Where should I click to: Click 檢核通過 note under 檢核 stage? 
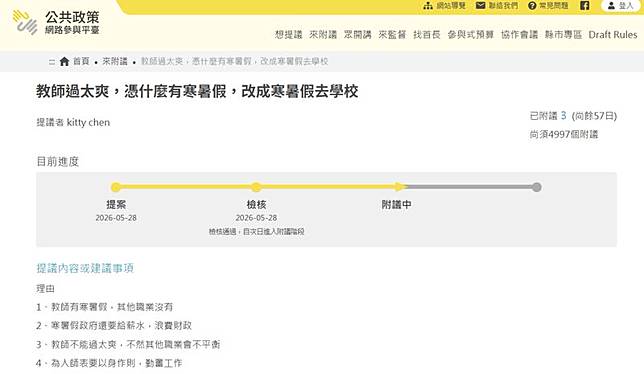(x=256, y=232)
